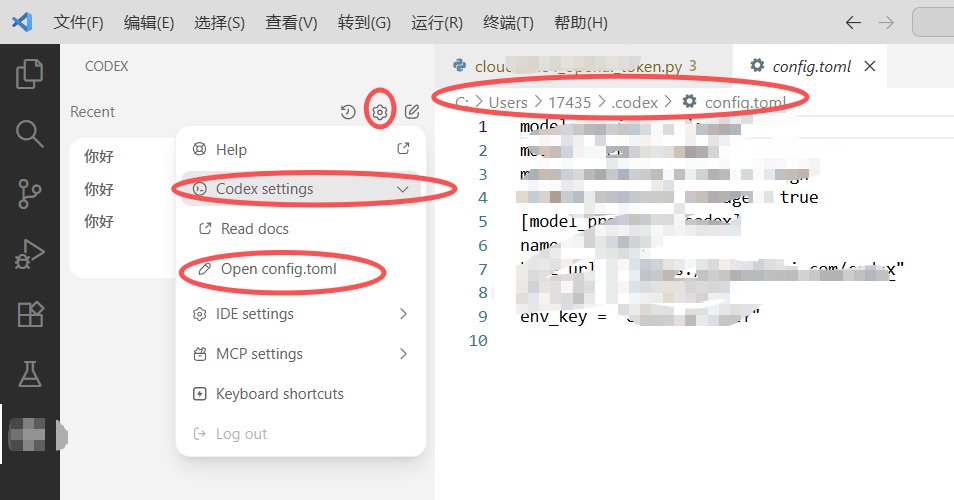Collapse the Codex settings submenu
This screenshot has width=954, height=500.
[x=403, y=189]
